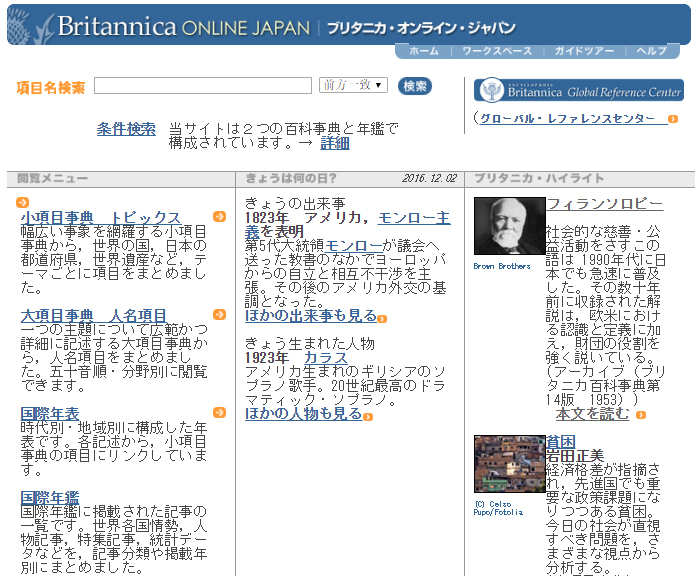The height and width of the screenshot is (576, 699).
Task: Click orange arrow icon under 閲覧メニュー heading
Action: pos(22,202)
